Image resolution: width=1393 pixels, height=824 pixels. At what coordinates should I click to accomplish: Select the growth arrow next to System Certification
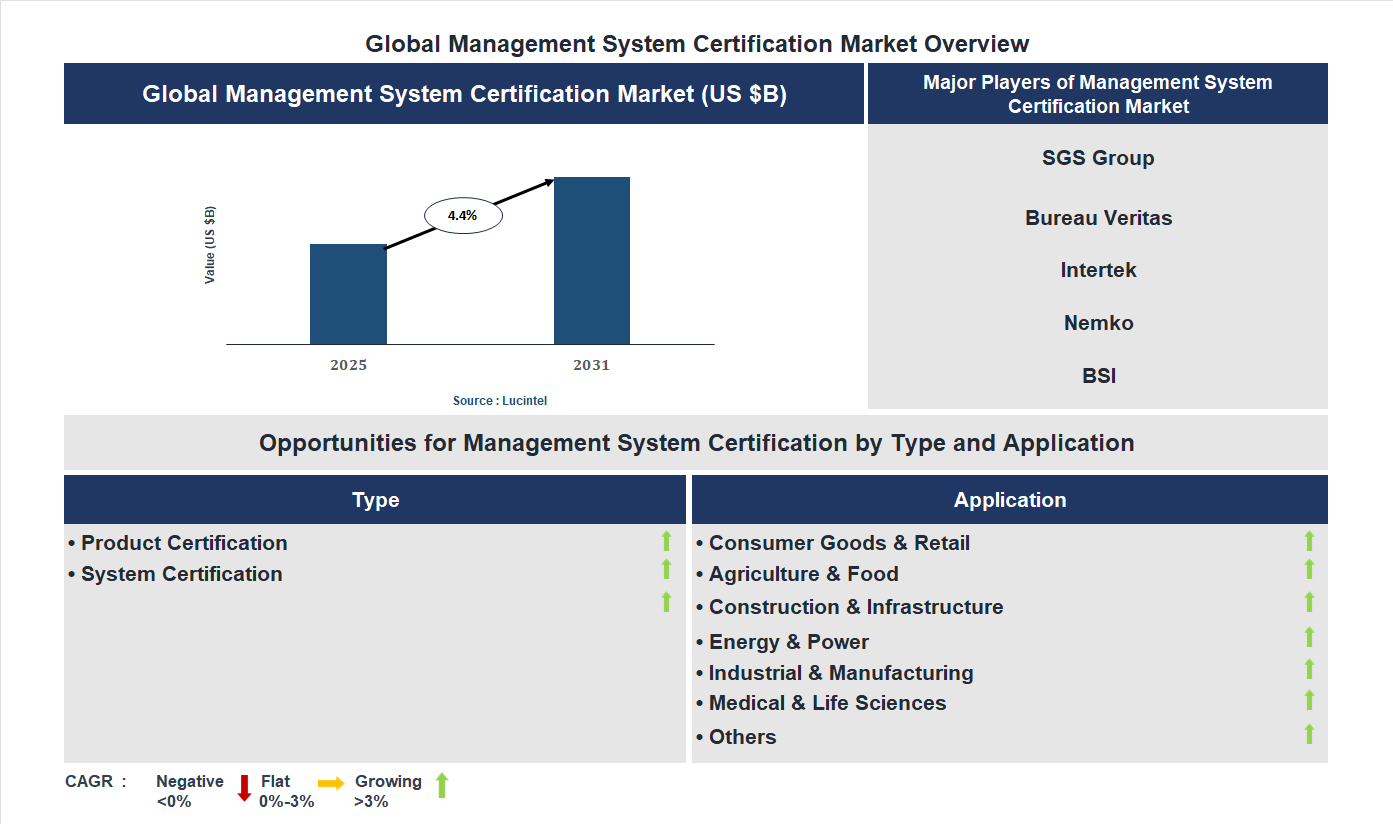tap(666, 571)
